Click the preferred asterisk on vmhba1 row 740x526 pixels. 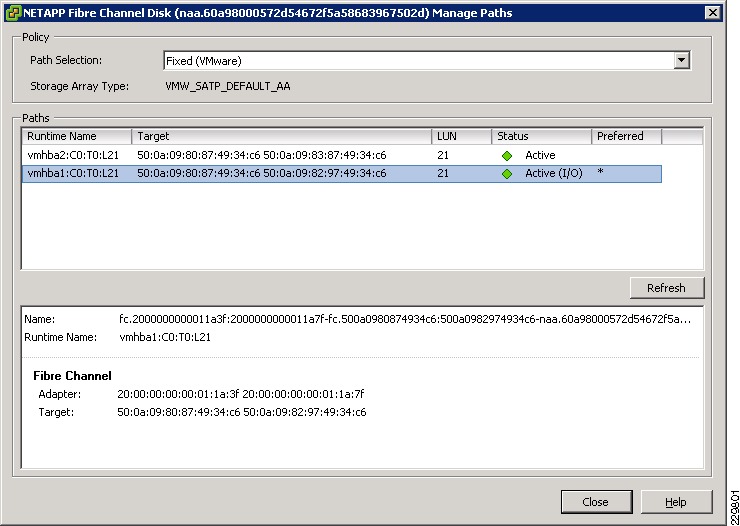click(x=600, y=173)
